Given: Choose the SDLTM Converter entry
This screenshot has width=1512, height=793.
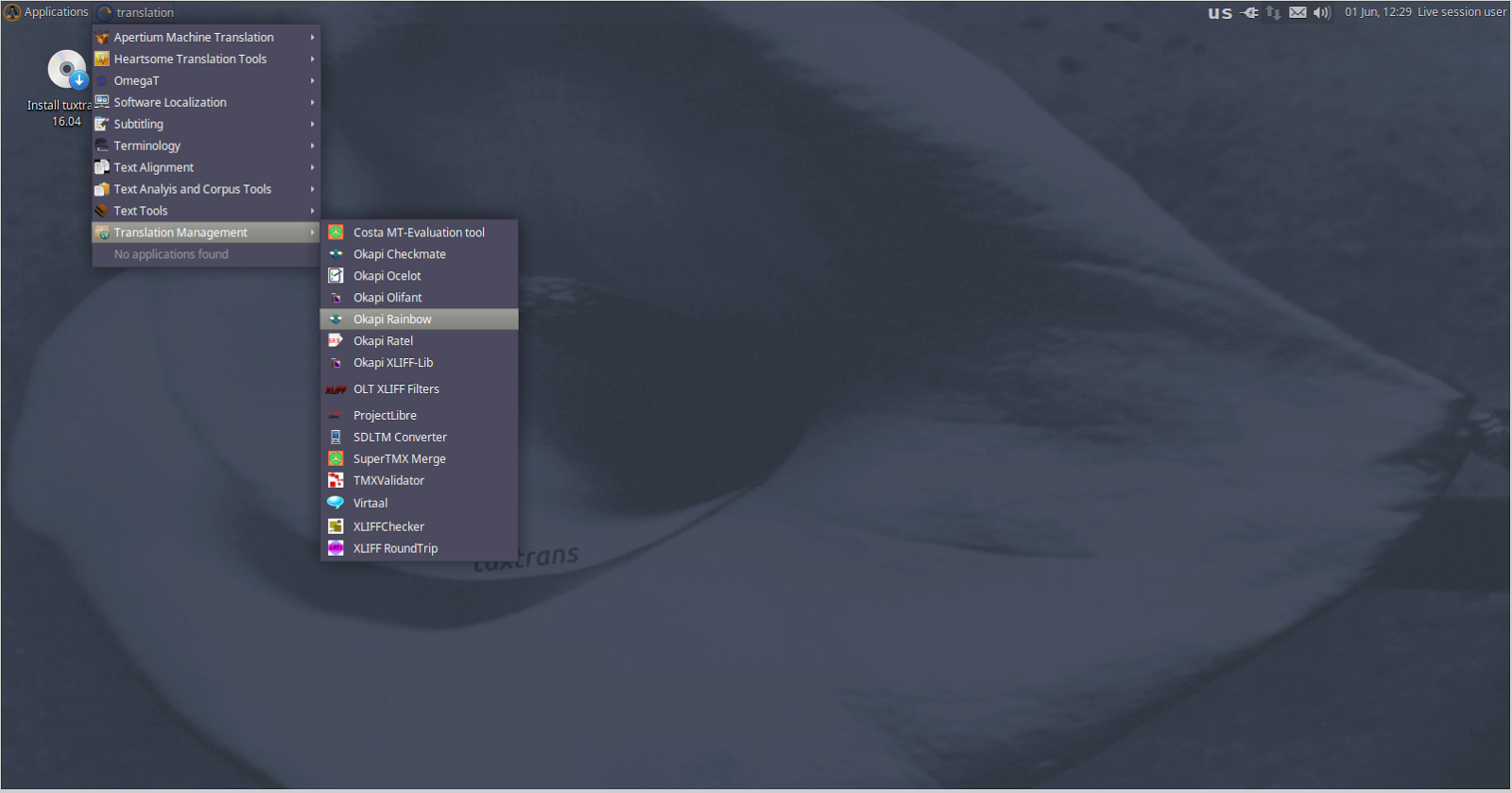Looking at the screenshot, I should pyautogui.click(x=420, y=437).
